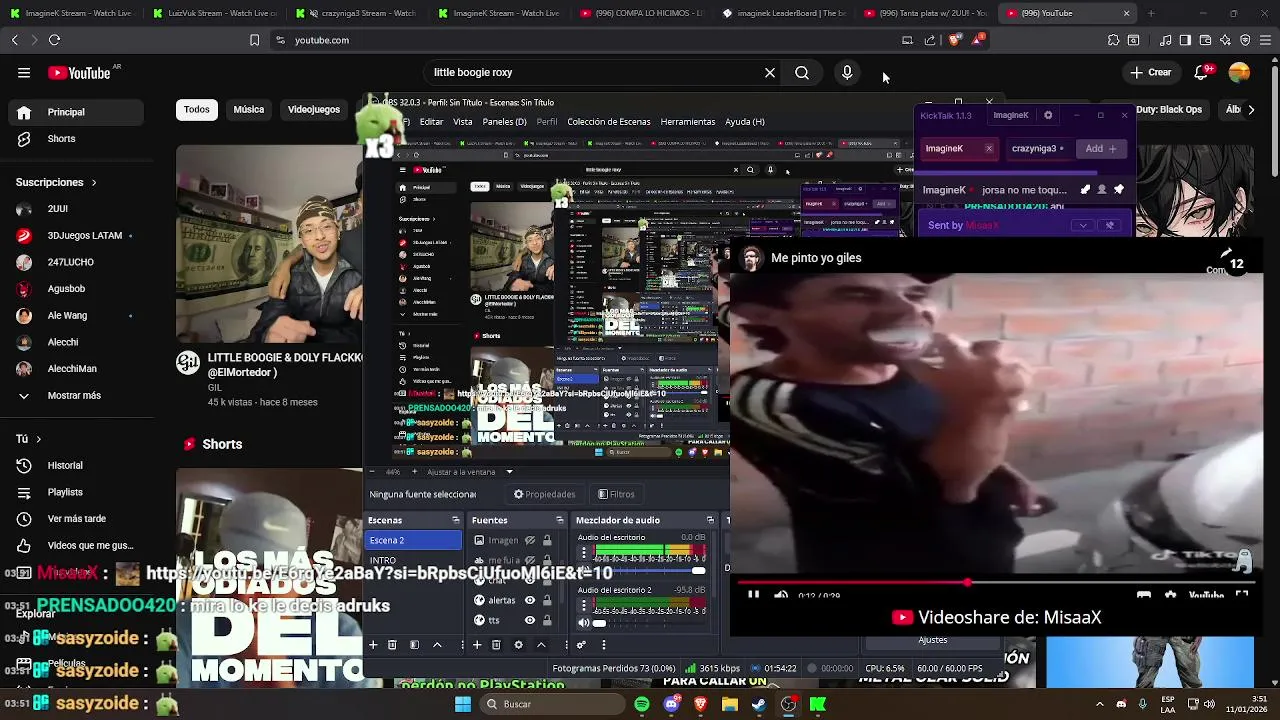
Task: Show hidden system tray icons
Action: 1101,704
